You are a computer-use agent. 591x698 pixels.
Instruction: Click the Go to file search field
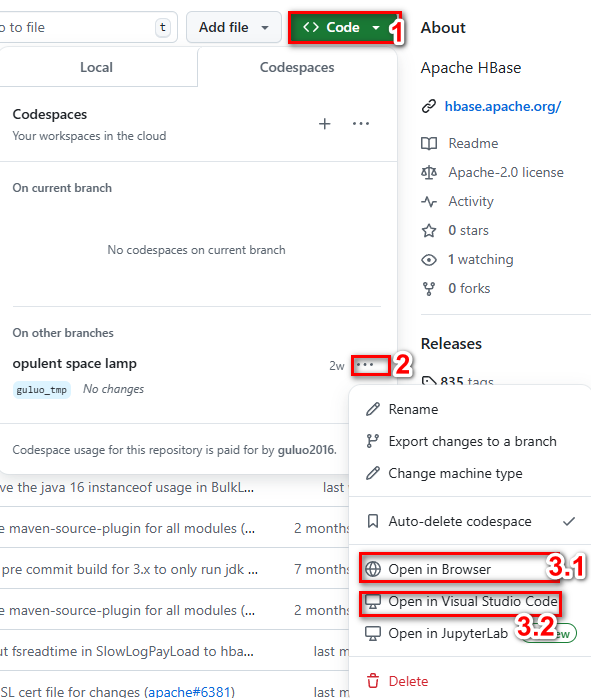pyautogui.click(x=87, y=28)
